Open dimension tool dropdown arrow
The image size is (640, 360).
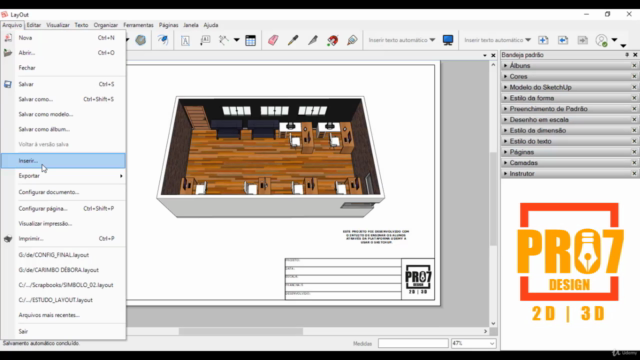click(236, 40)
